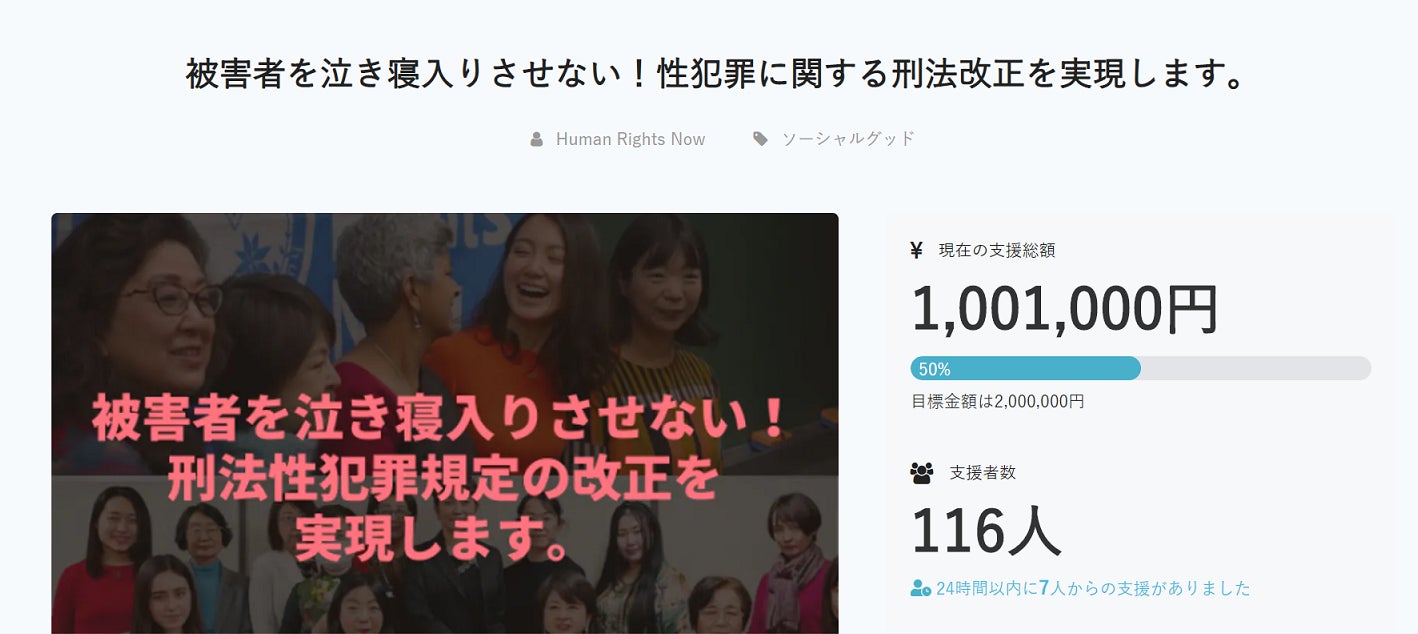The width and height of the screenshot is (1418, 634).
Task: Click the supporters group icon beside 支援者数
Action: click(921, 473)
